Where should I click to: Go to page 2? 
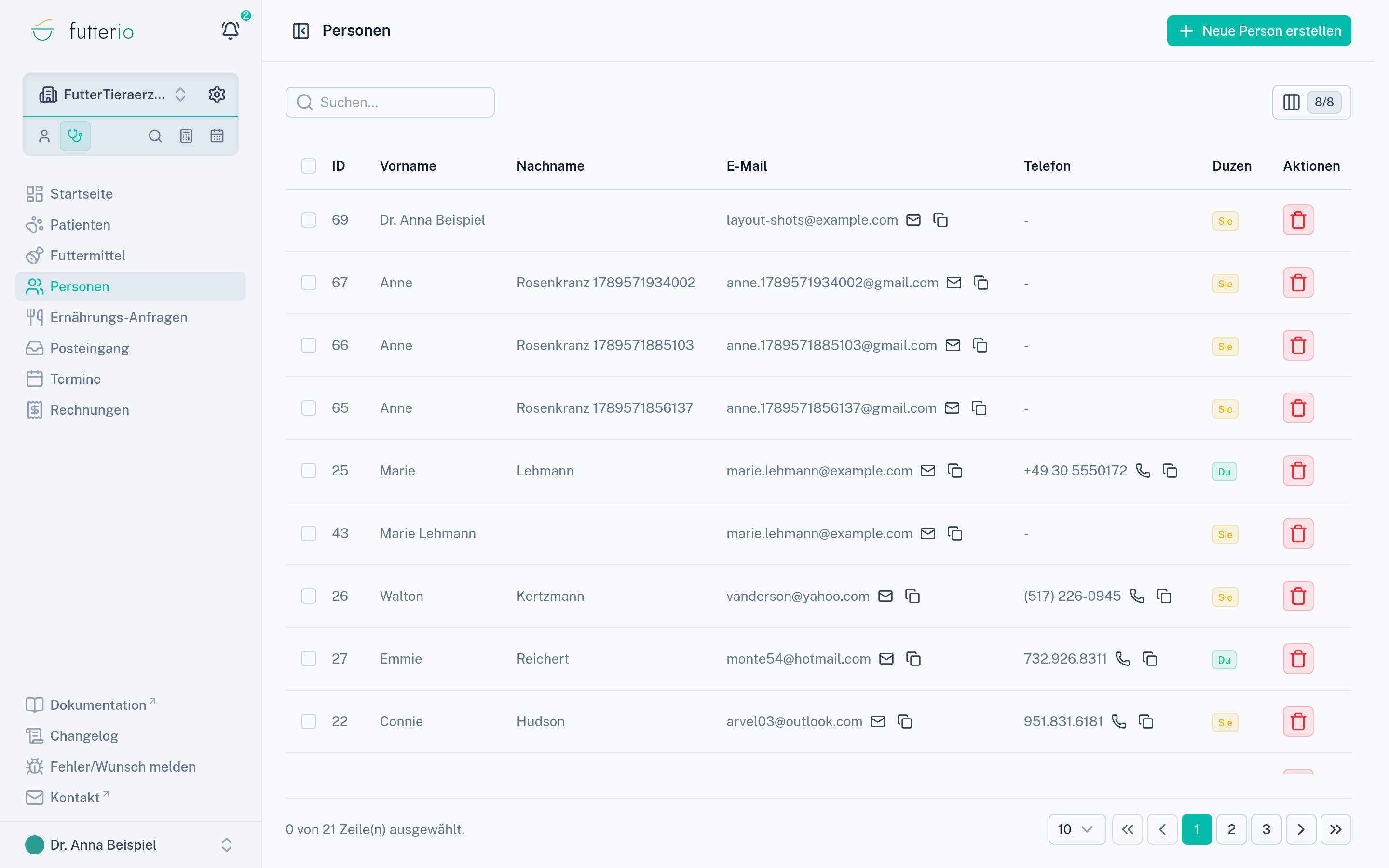pyautogui.click(x=1231, y=829)
